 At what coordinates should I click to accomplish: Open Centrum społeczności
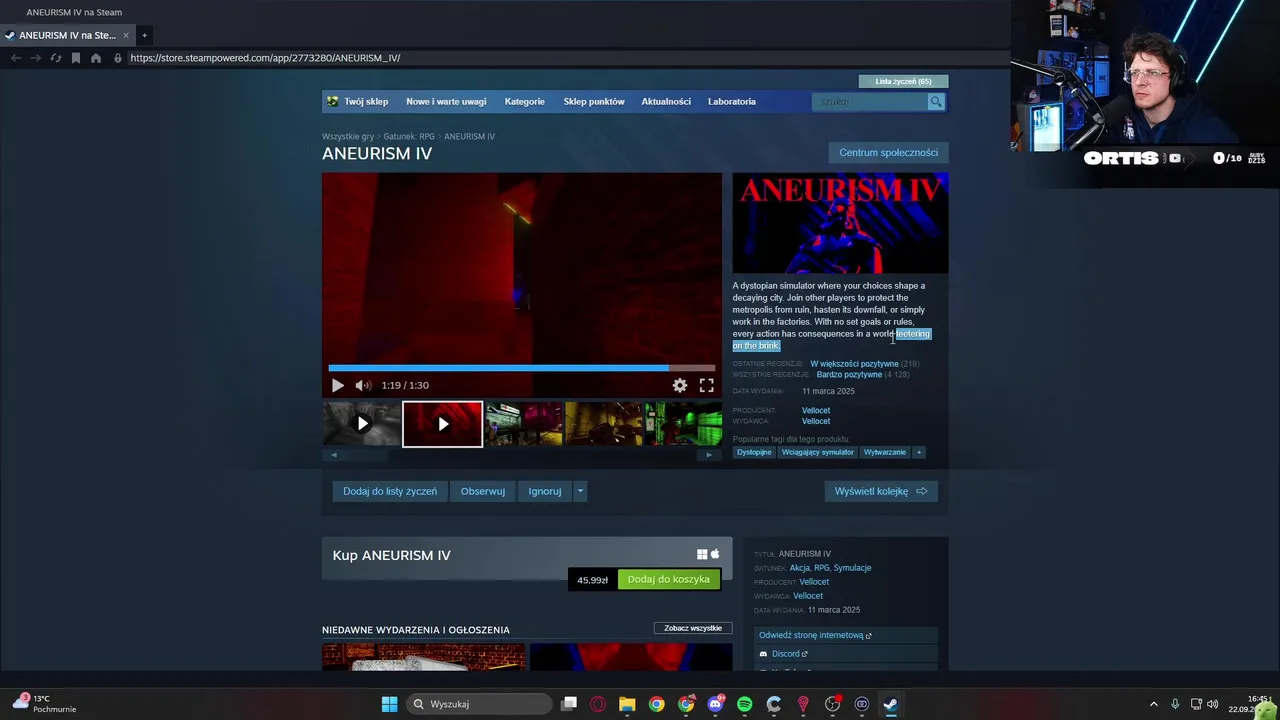[x=888, y=152]
